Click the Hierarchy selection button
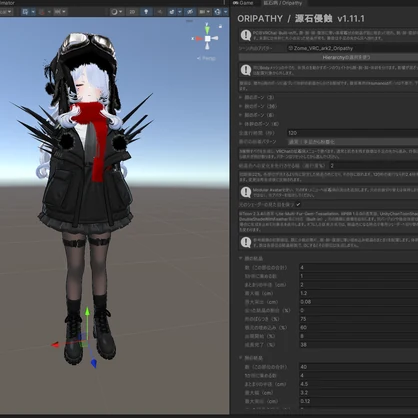The height and width of the screenshot is (418, 418). tap(328, 57)
